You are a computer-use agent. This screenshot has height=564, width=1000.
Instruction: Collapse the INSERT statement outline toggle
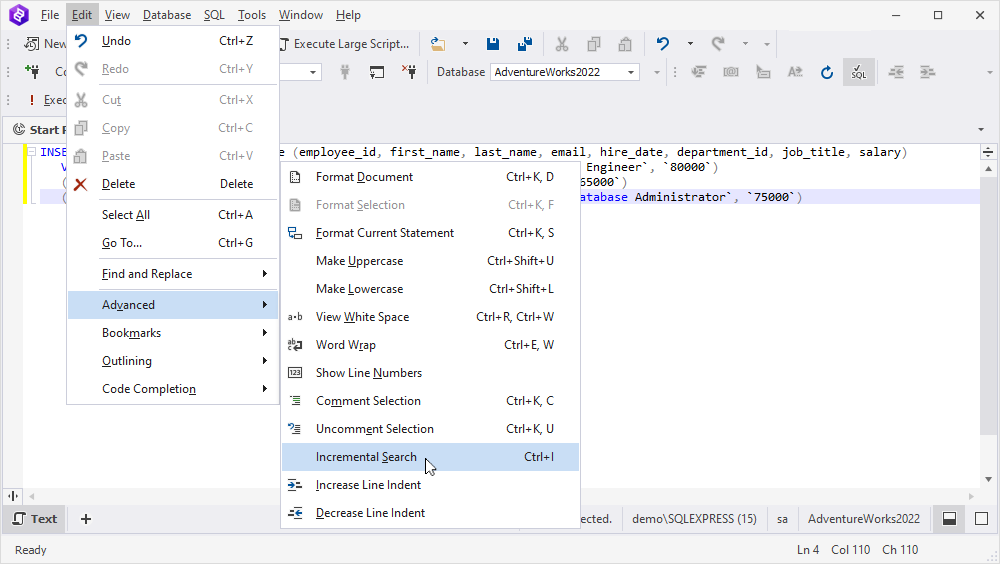click(x=31, y=152)
